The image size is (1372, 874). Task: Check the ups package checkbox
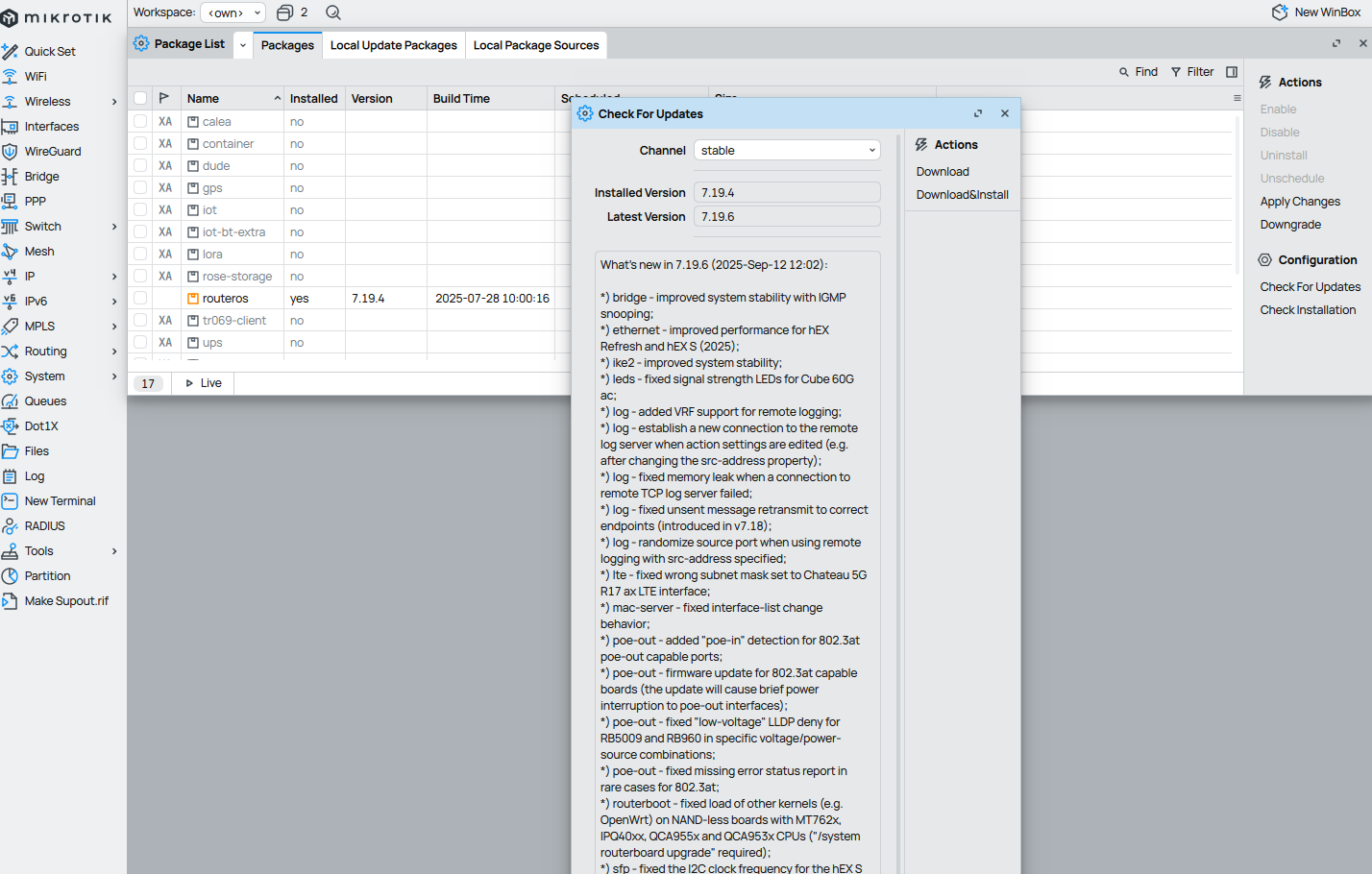(140, 343)
